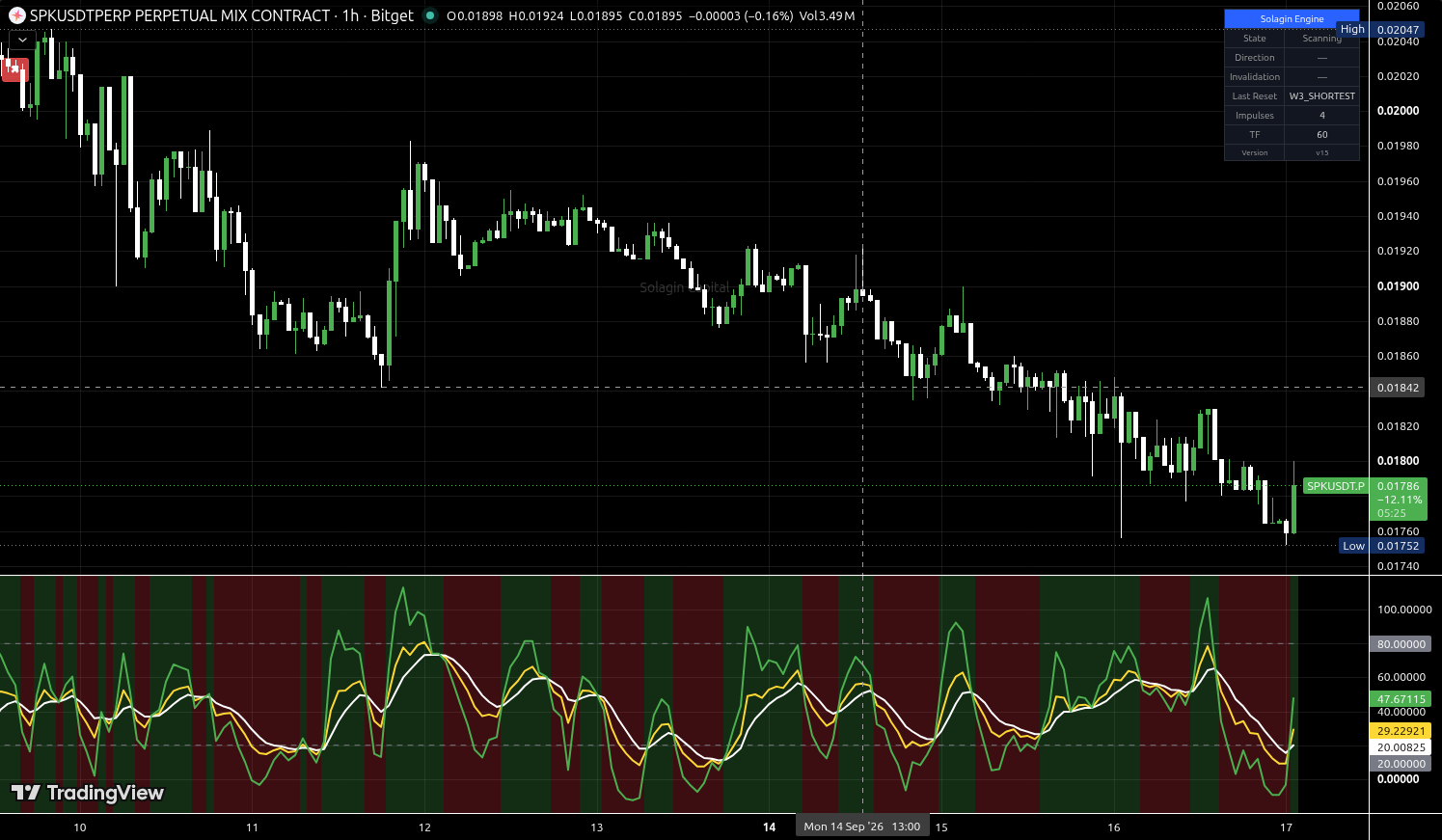Click the Vol 3.49M volume readout
The height and width of the screenshot is (840, 1442).
pos(827,16)
